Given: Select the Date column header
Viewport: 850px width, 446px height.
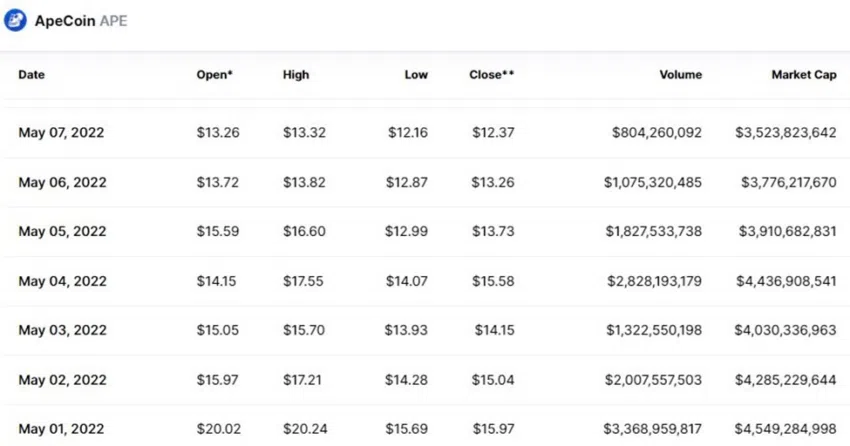Looking at the screenshot, I should [x=31, y=75].
